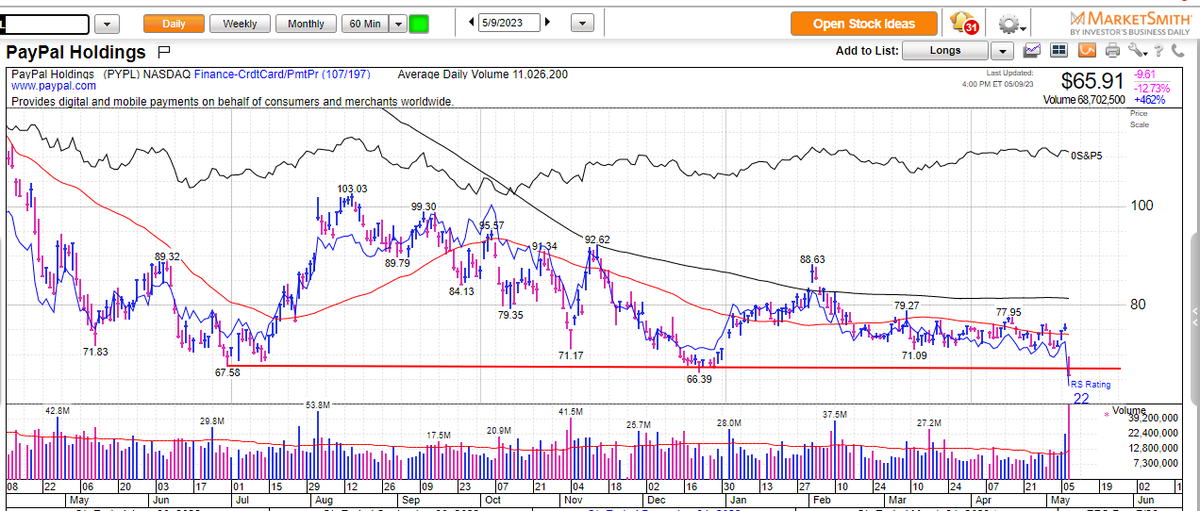The height and width of the screenshot is (511, 1200).
Task: Click the 103.03 price high label
Action: 352,189
